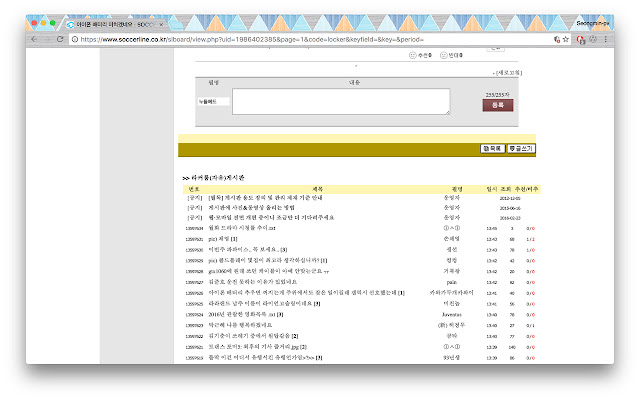This screenshot has width=640, height=400.
Task: Reload the page with the refresh icon
Action: point(60,39)
